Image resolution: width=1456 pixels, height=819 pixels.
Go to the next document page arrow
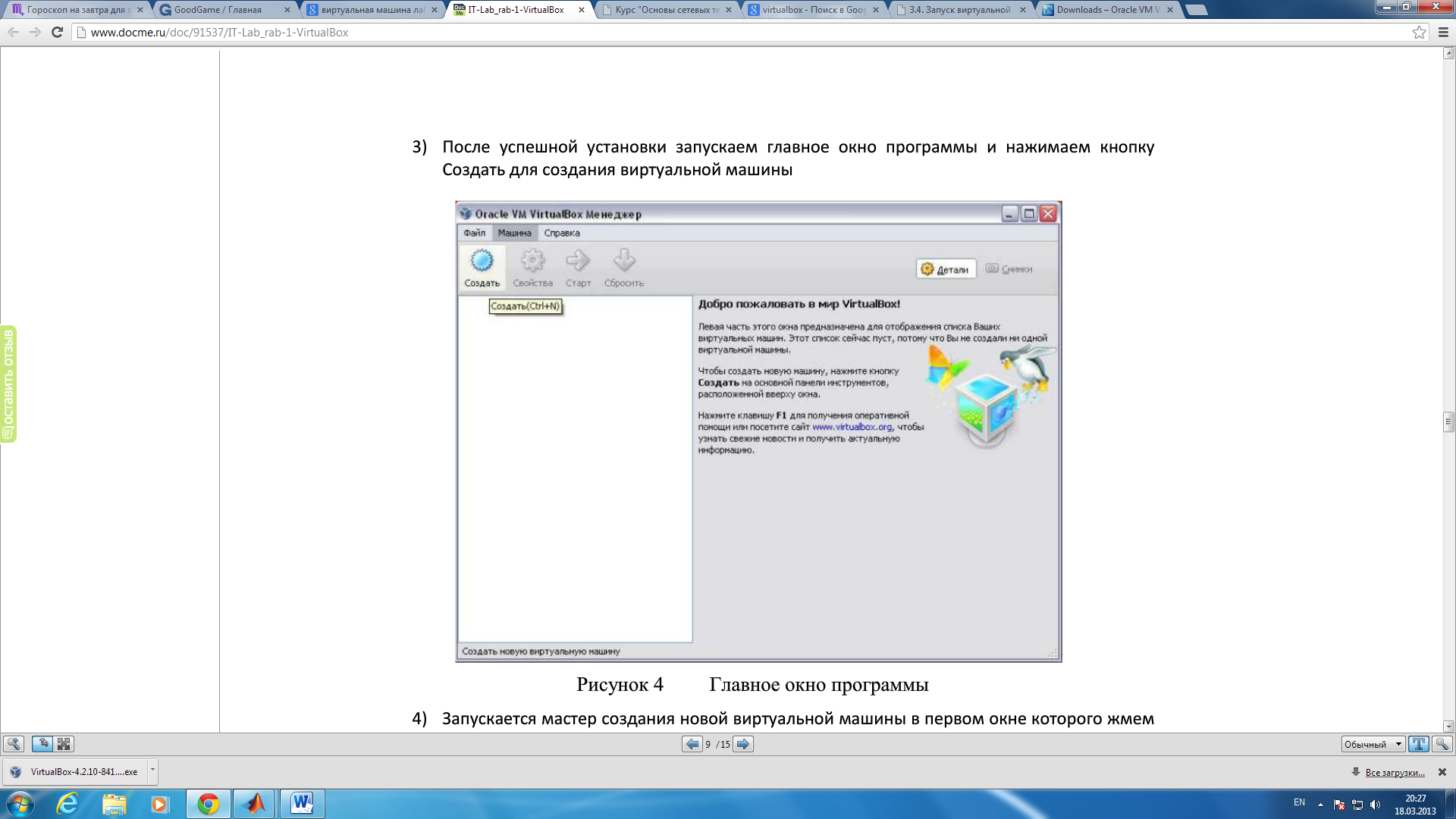(x=743, y=744)
